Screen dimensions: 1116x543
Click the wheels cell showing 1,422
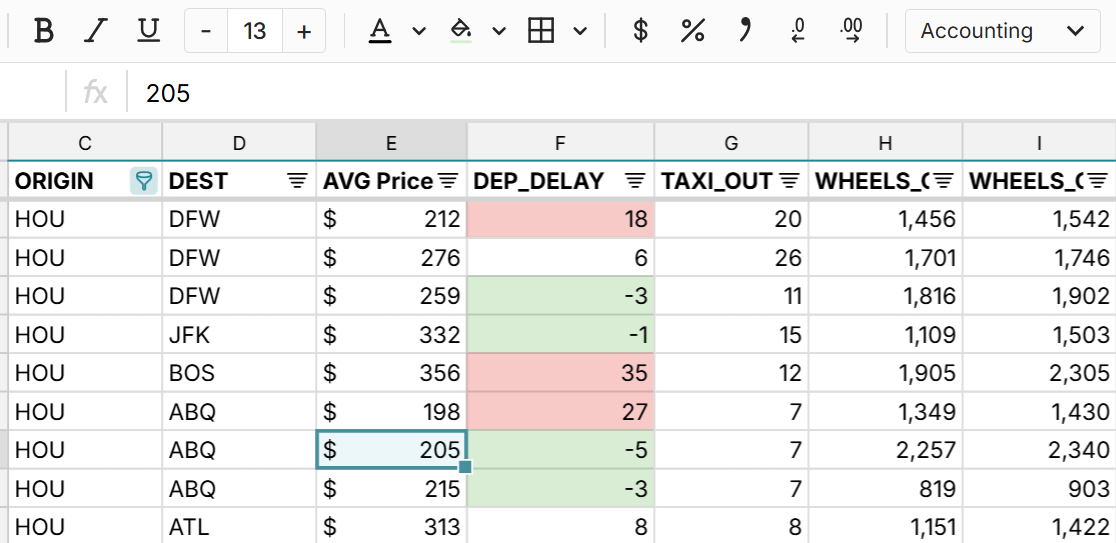(x=1039, y=527)
